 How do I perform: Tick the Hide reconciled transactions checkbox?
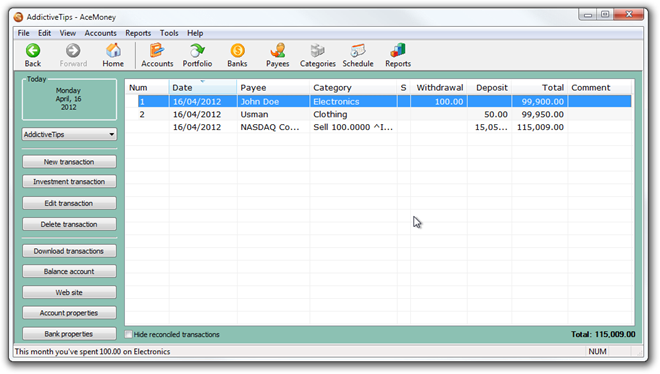(x=128, y=334)
